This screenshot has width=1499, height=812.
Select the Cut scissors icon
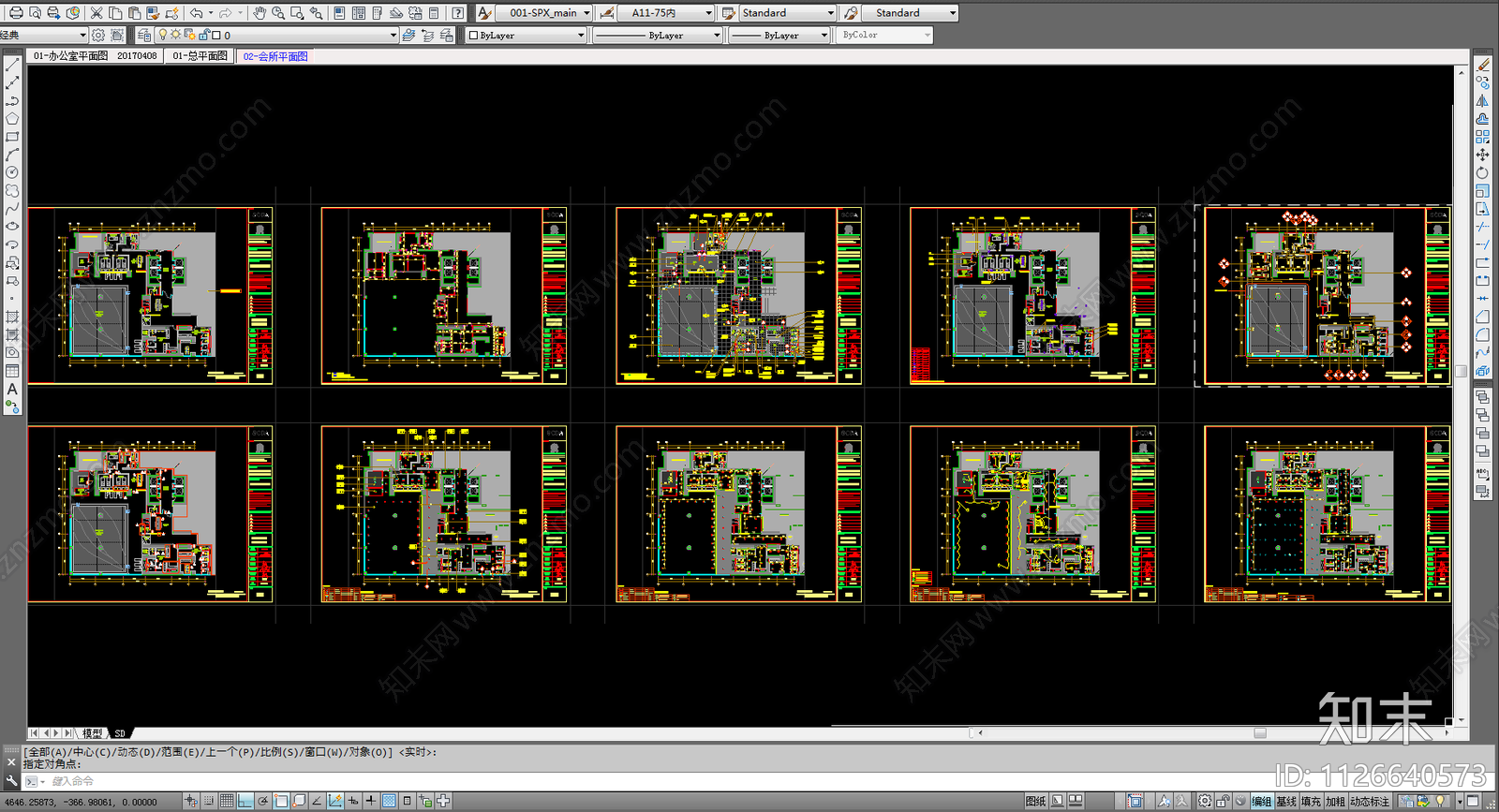[x=96, y=13]
